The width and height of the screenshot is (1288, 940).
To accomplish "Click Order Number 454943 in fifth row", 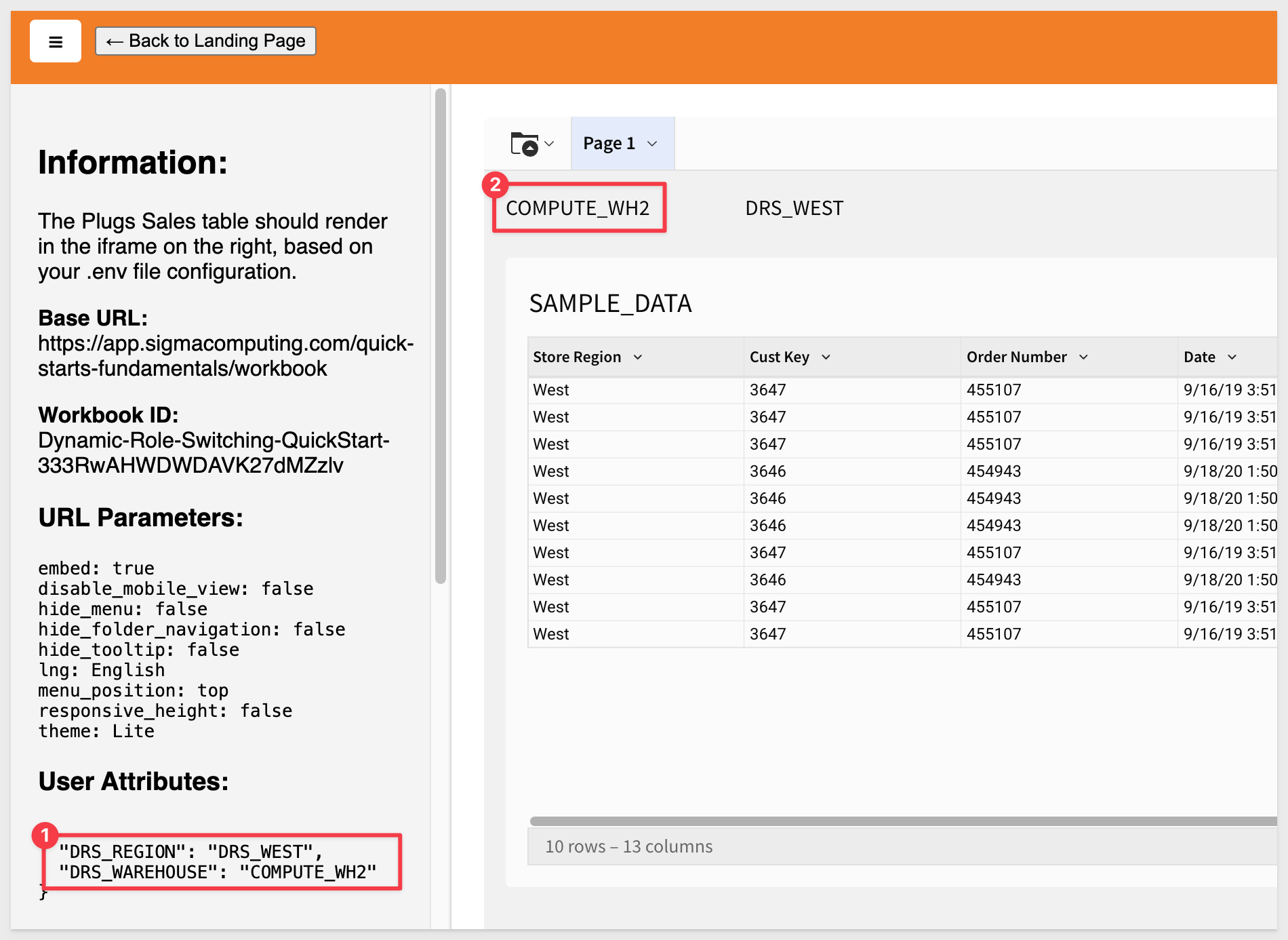I will 1069,498.
